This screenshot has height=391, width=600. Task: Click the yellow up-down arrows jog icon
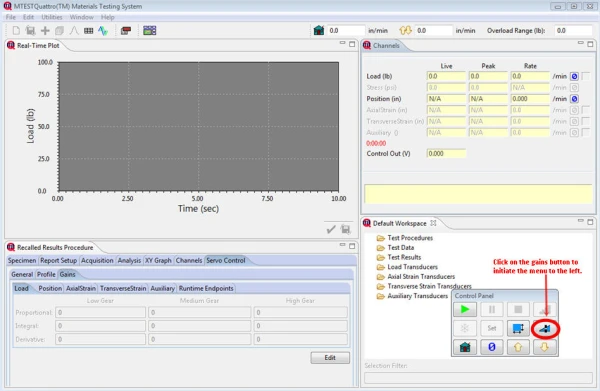[x=406, y=30]
